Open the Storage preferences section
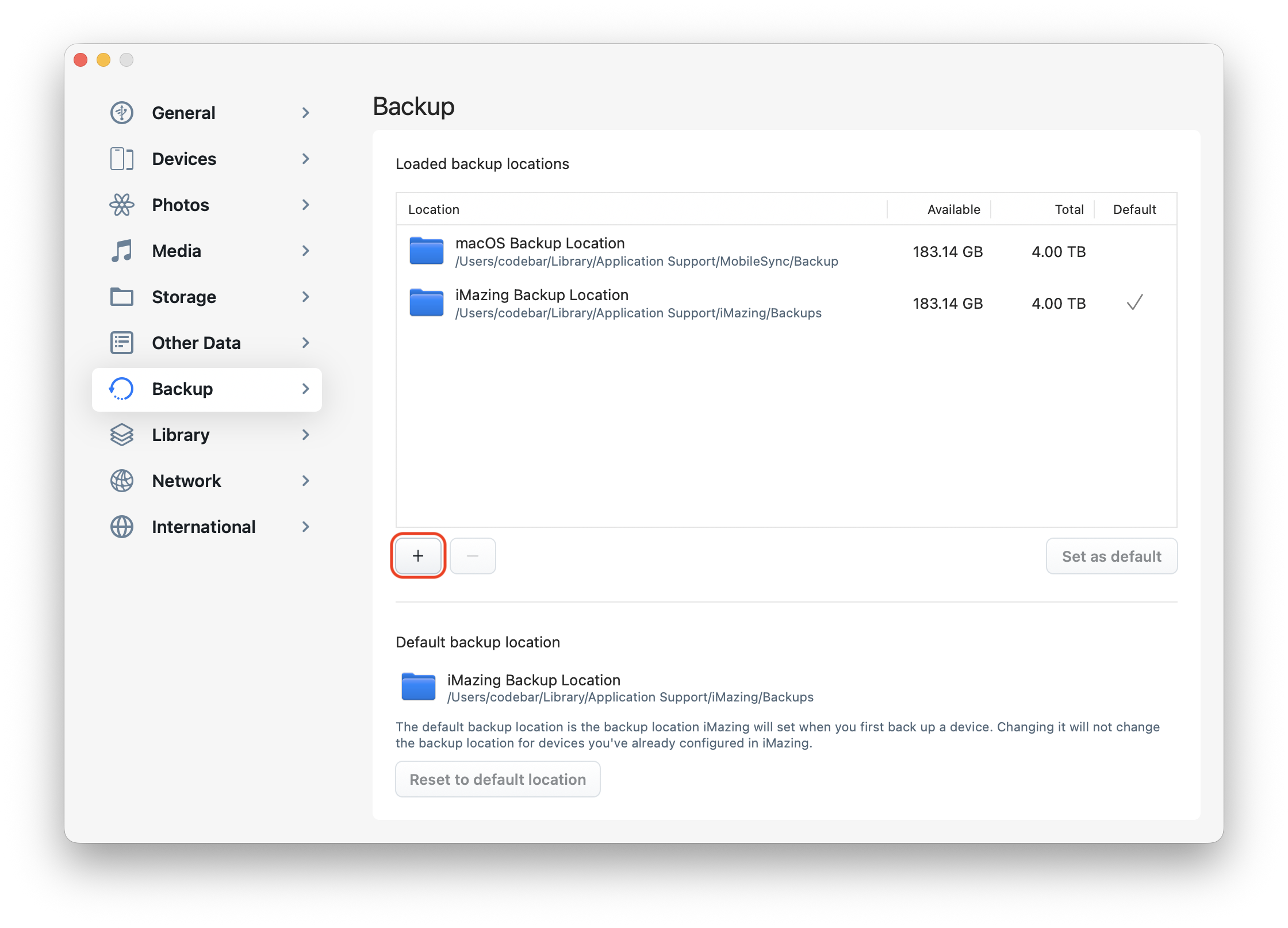 point(184,297)
